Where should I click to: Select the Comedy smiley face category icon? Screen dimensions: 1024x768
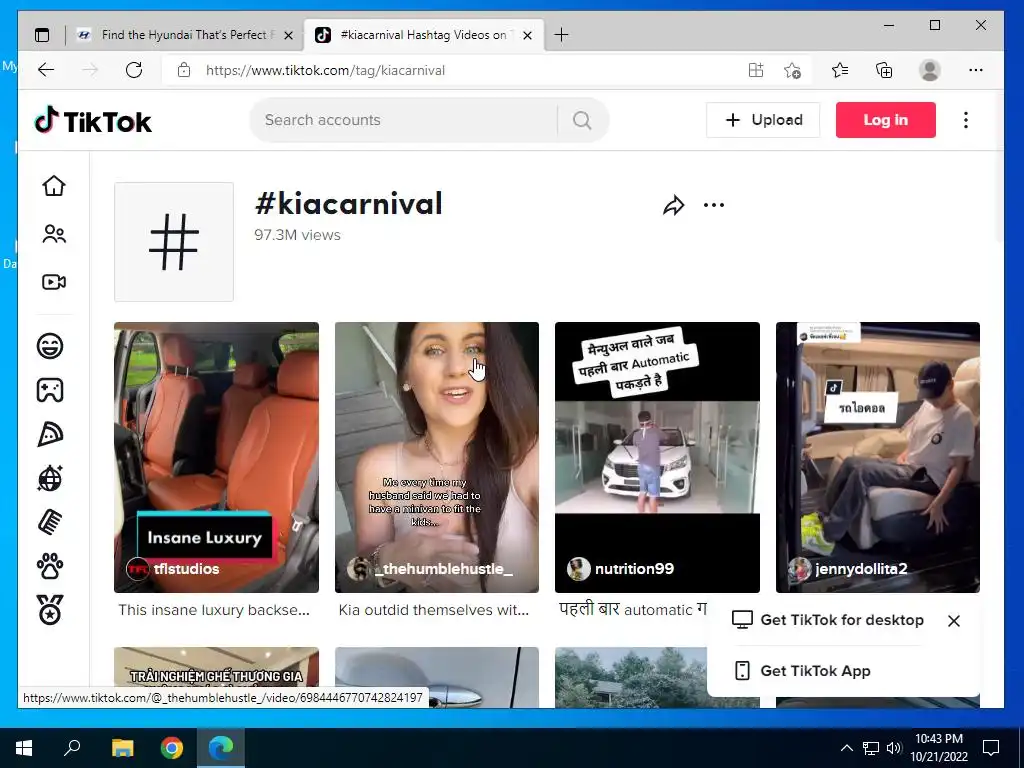[50, 345]
